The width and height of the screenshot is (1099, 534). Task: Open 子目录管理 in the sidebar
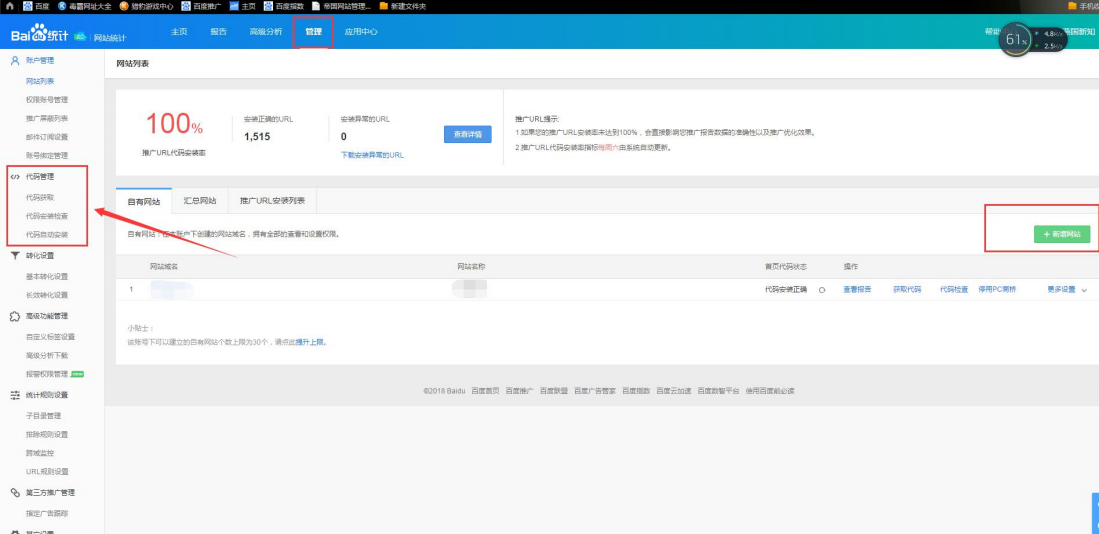point(43,416)
